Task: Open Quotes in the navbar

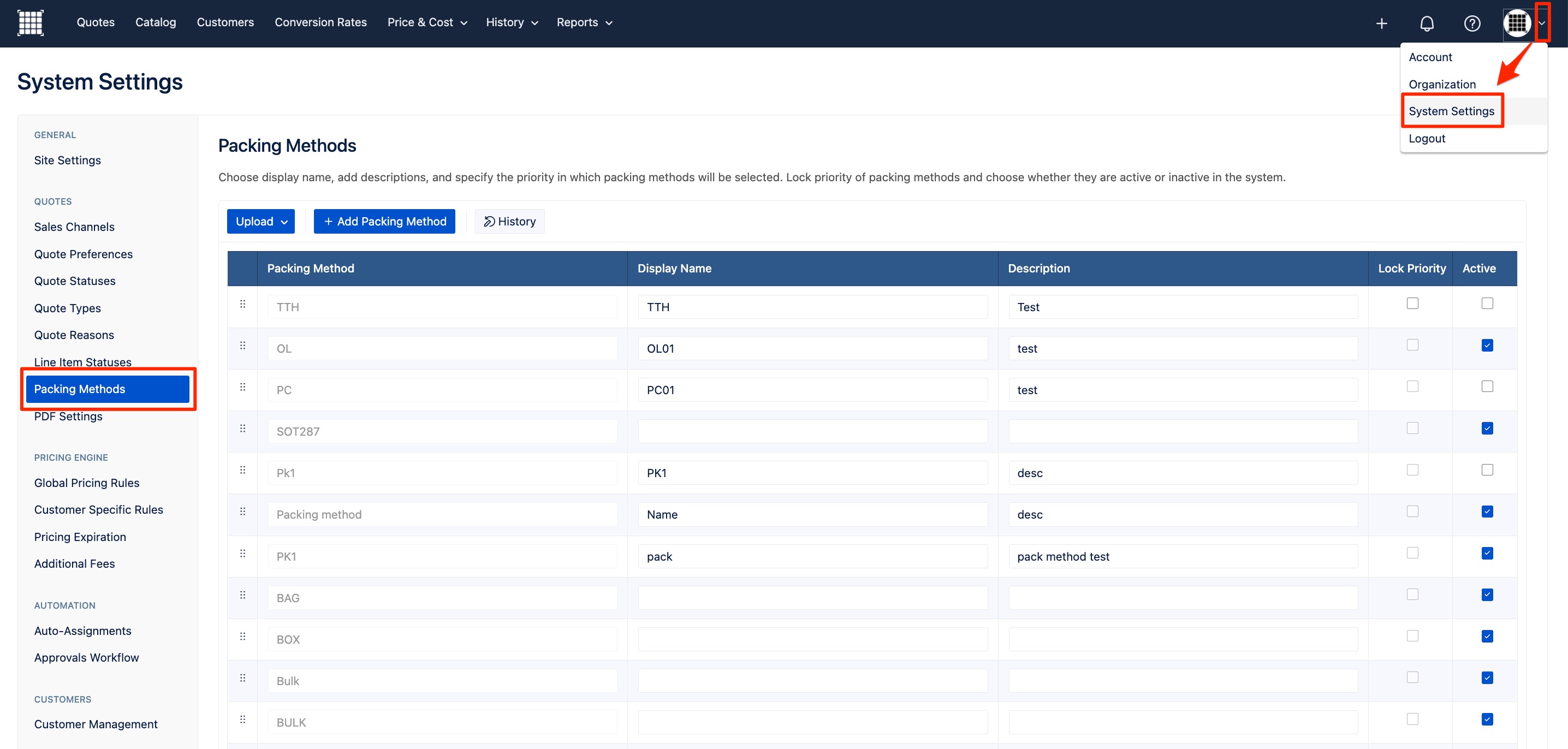Action: (96, 22)
